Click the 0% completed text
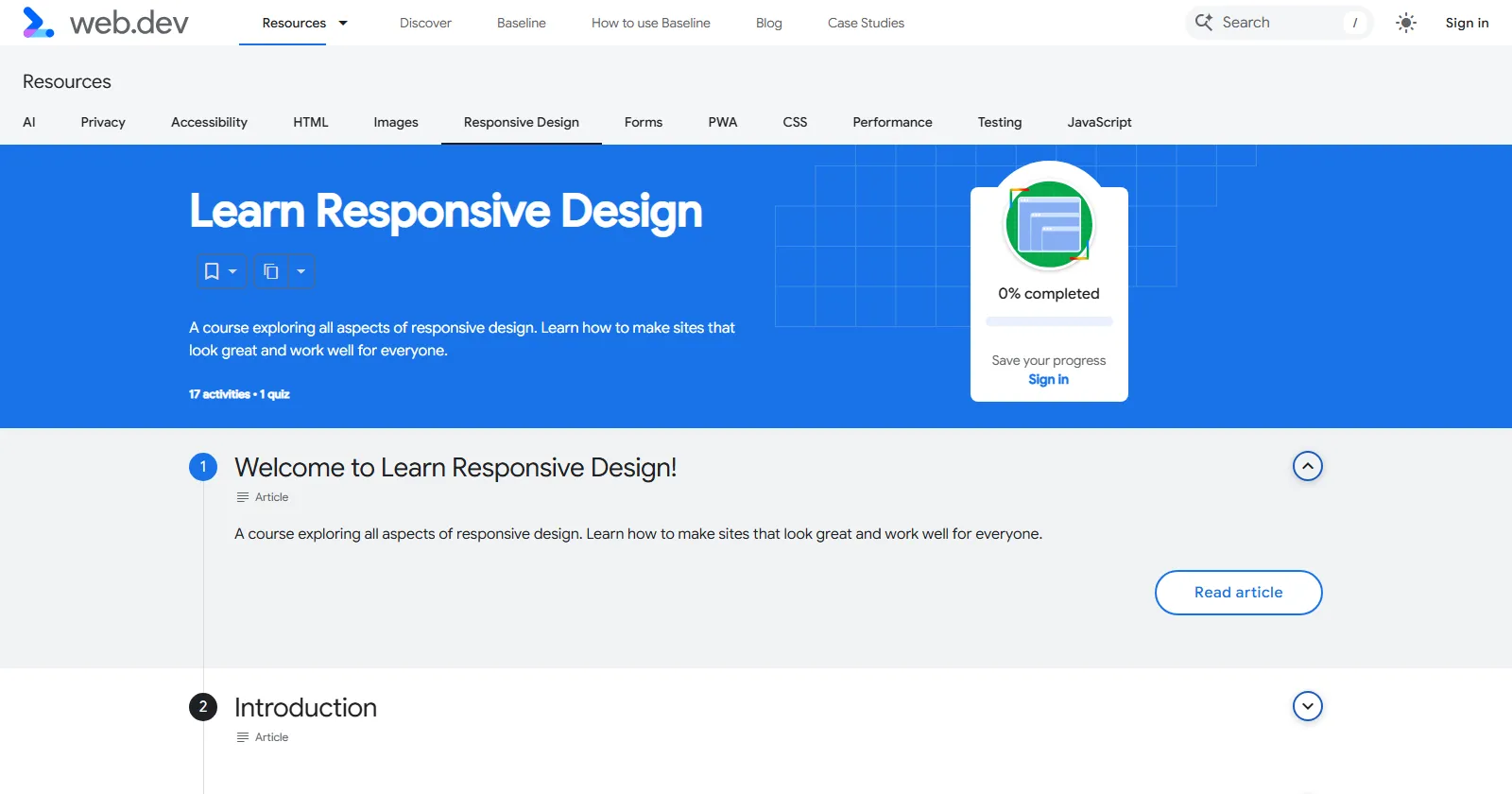Image resolution: width=1512 pixels, height=794 pixels. [1049, 294]
